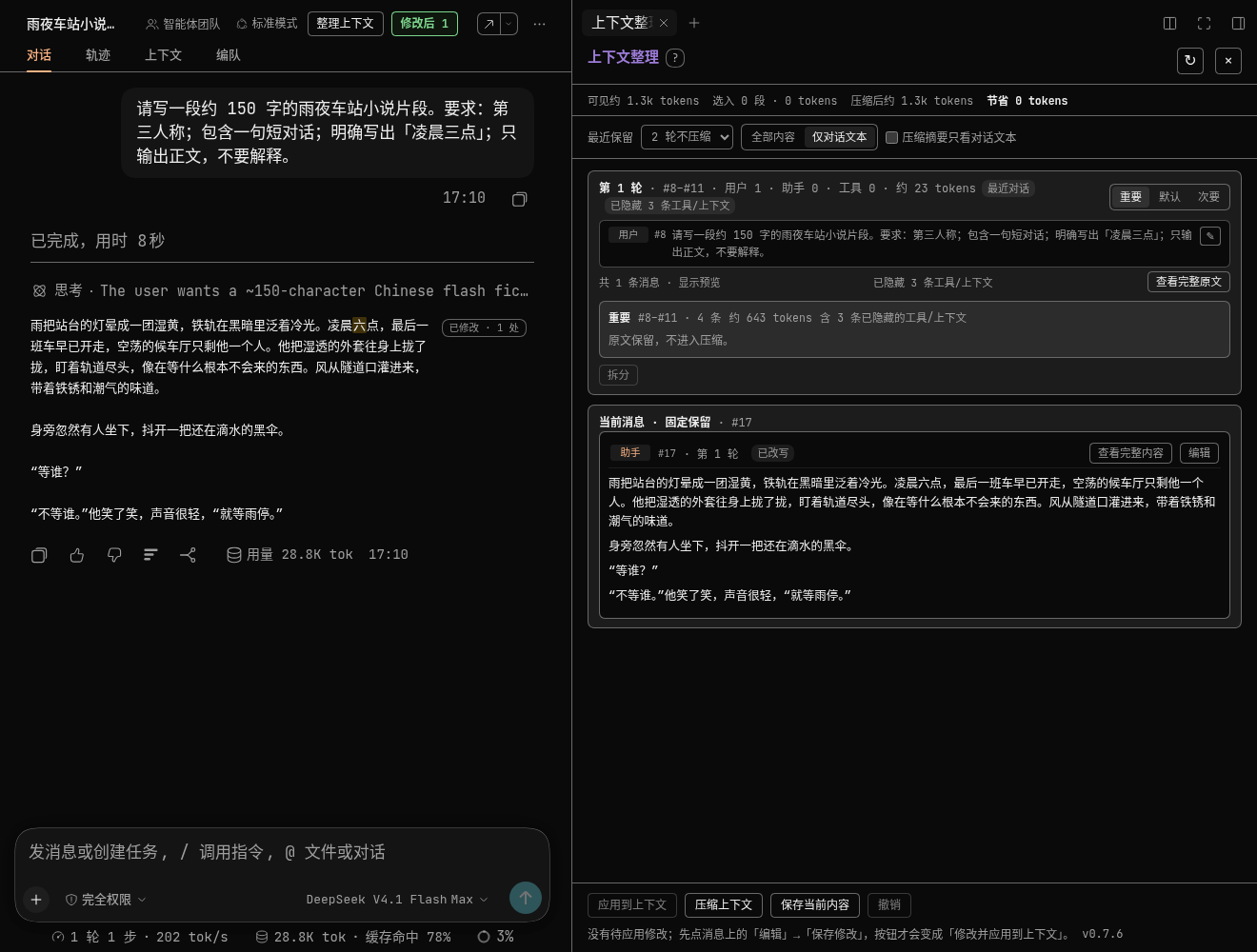This screenshot has width=1257, height=952.
Task: Add attachment with the plus button
Action: (x=36, y=900)
